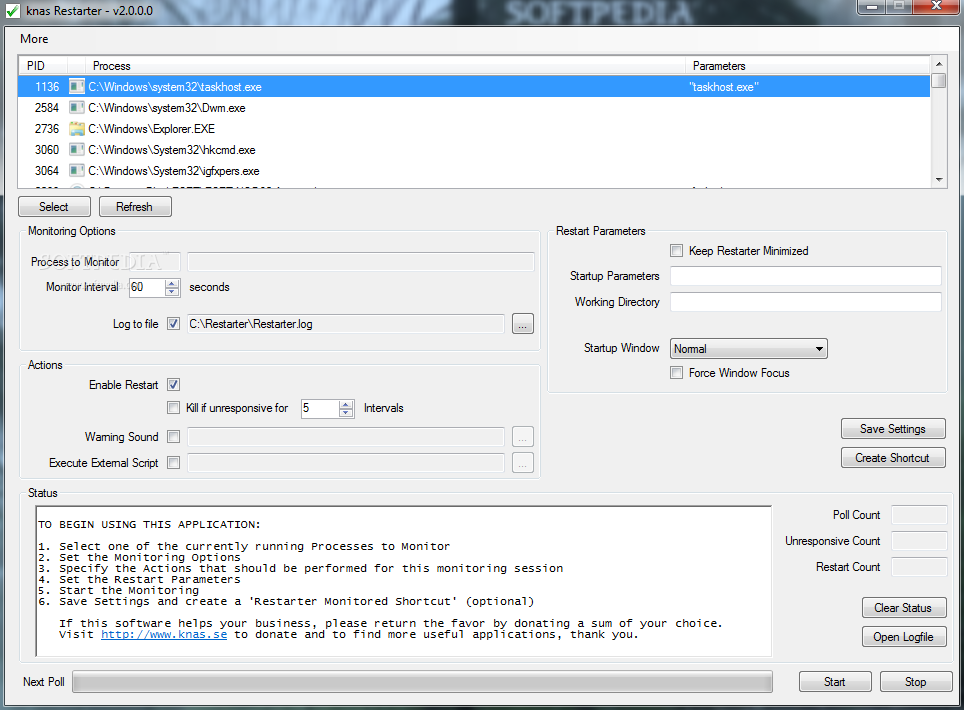Click the Explorer.EXE folder icon

pyautogui.click(x=77, y=128)
